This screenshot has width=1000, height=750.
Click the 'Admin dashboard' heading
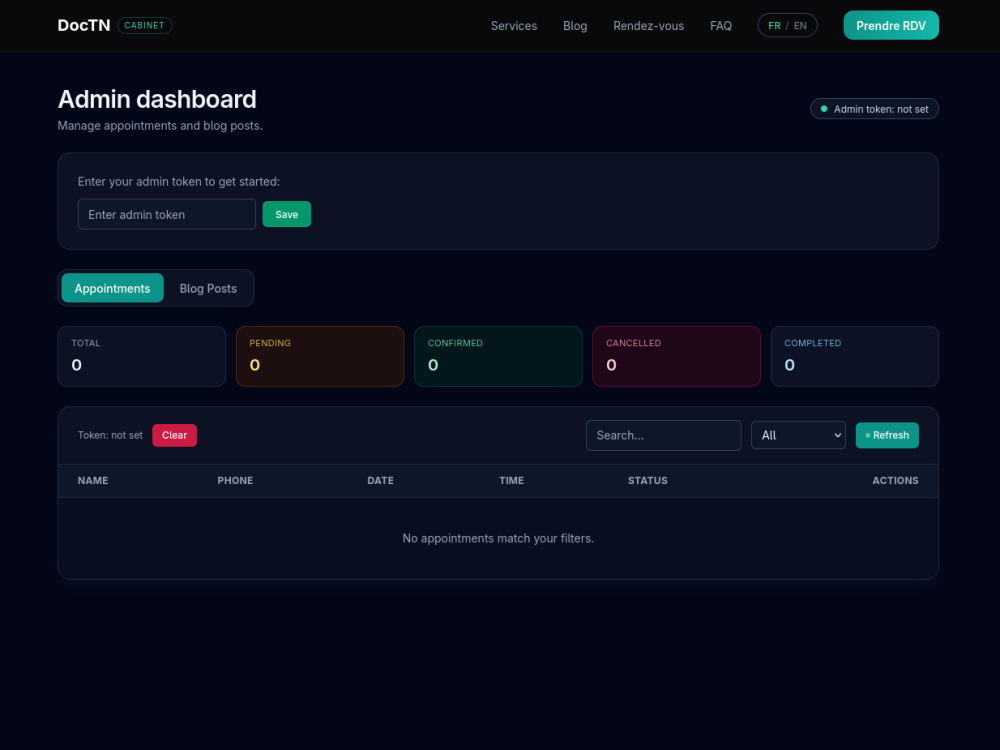coord(157,99)
